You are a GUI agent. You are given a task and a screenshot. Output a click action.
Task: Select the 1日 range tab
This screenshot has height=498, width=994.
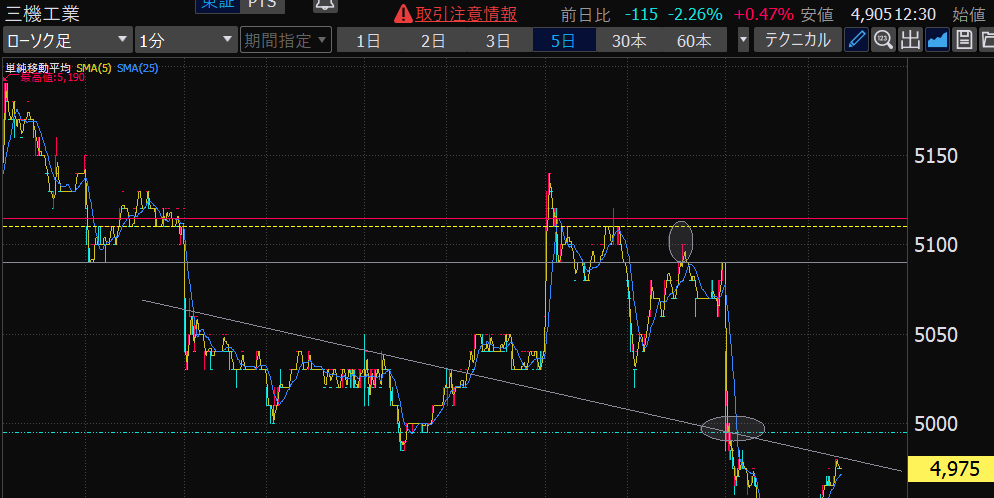(x=368, y=41)
